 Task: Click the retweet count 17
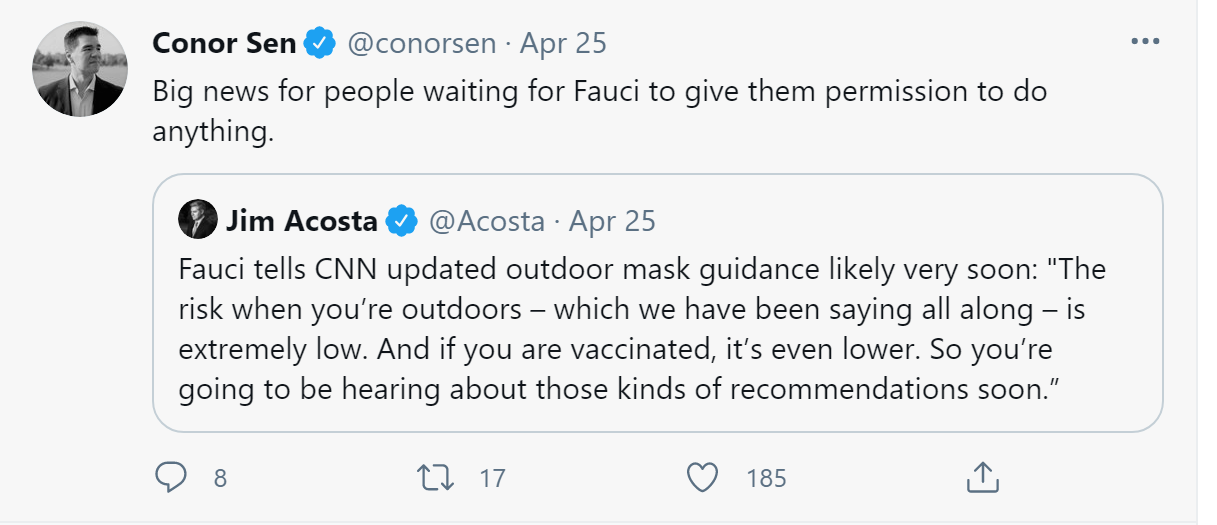pyautogui.click(x=492, y=479)
